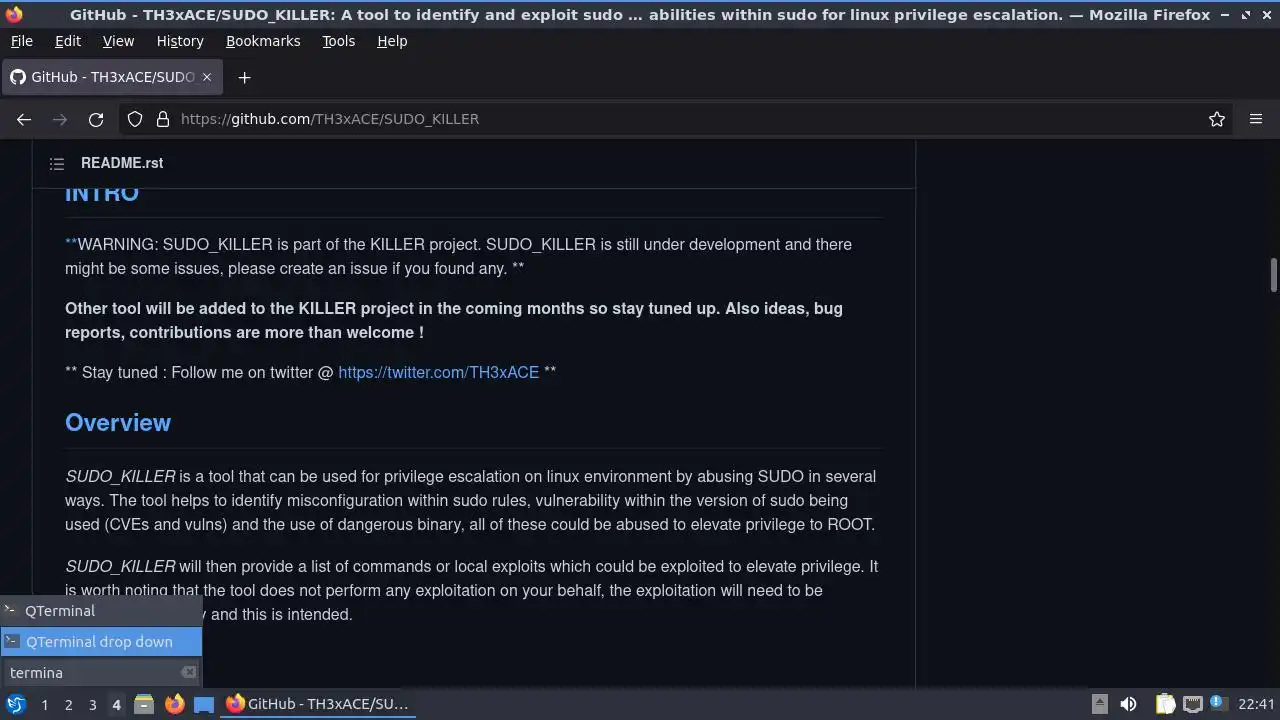Launch QTerminal drop down from results
This screenshot has width=1280, height=720.
(101, 642)
